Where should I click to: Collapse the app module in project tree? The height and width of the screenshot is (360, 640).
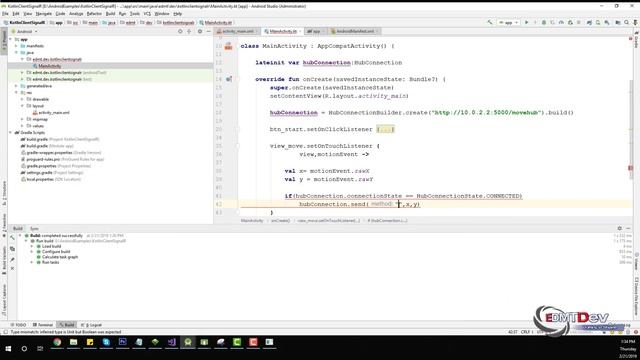[11, 39]
